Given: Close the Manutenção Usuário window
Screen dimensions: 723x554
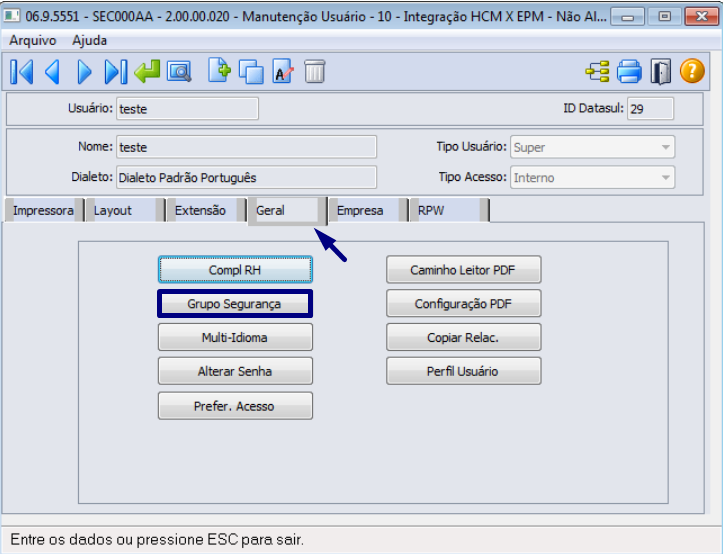Looking at the screenshot, I should pos(701,17).
